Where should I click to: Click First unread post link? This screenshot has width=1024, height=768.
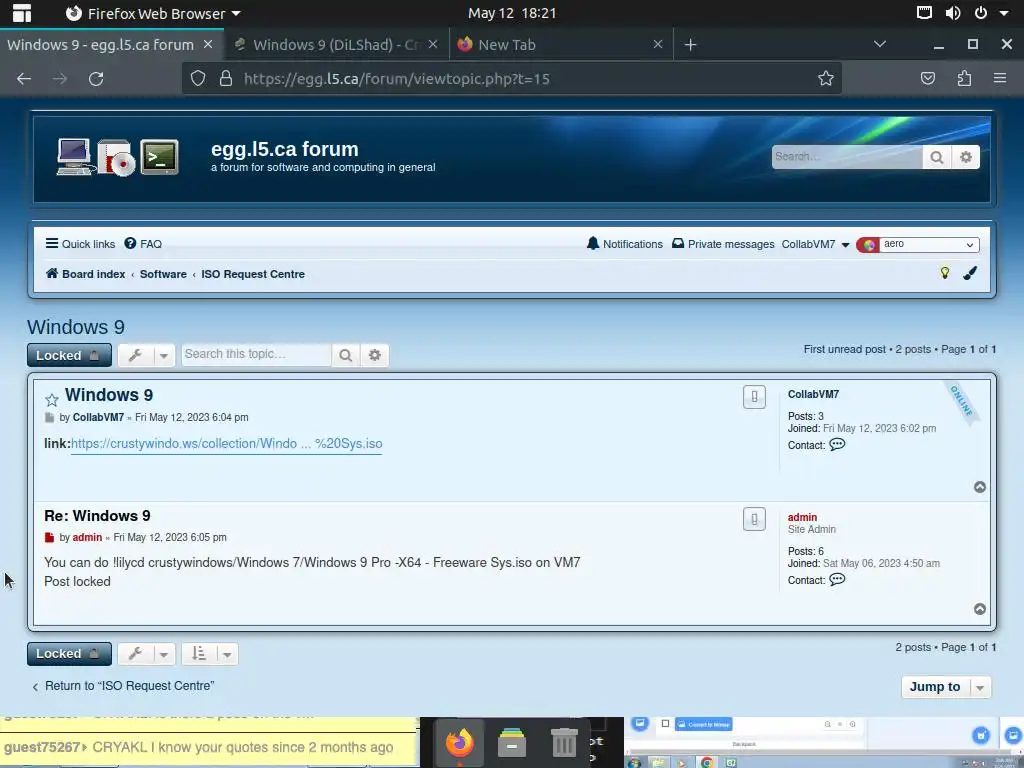(844, 349)
